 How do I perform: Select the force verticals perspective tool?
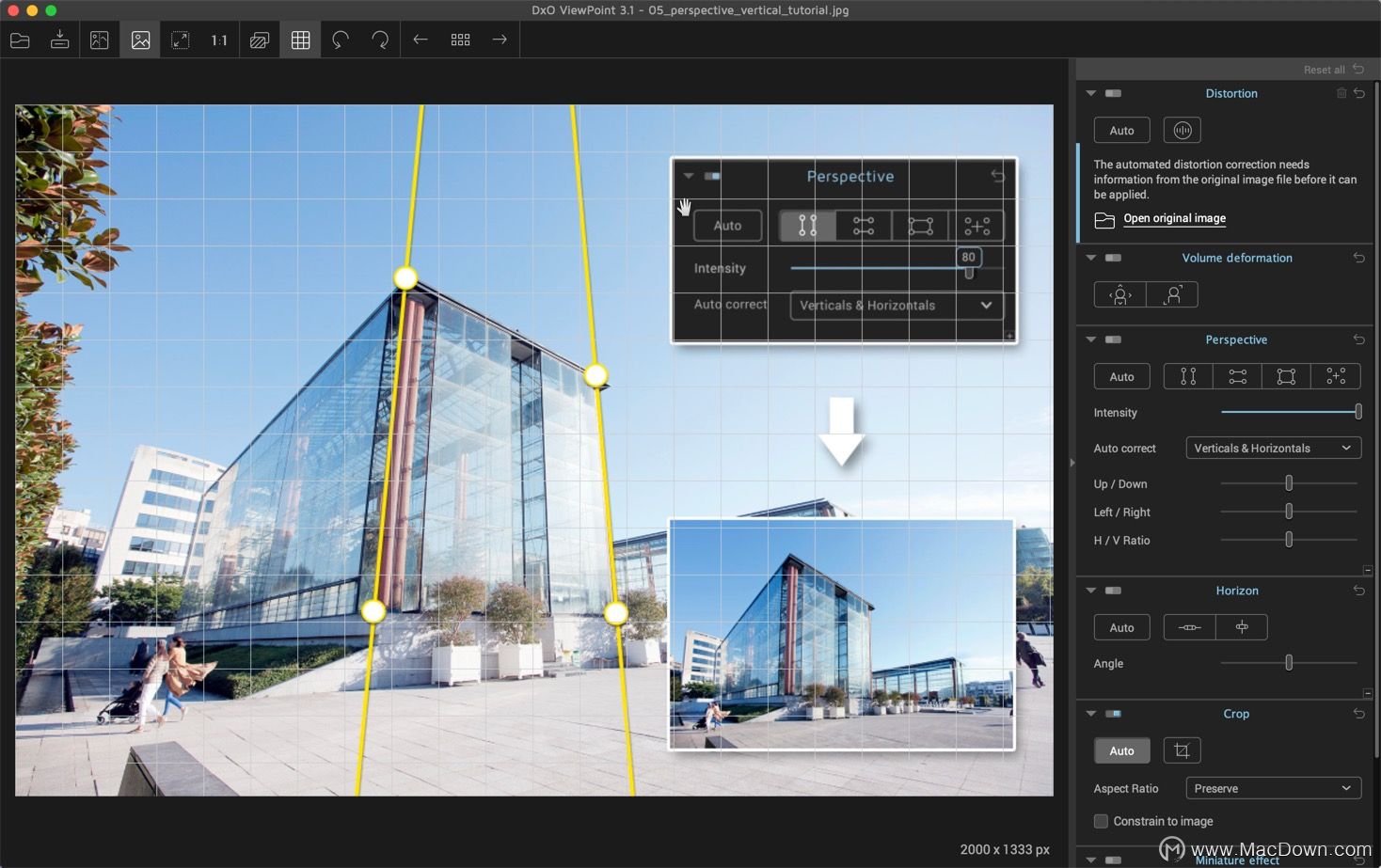(x=1187, y=376)
